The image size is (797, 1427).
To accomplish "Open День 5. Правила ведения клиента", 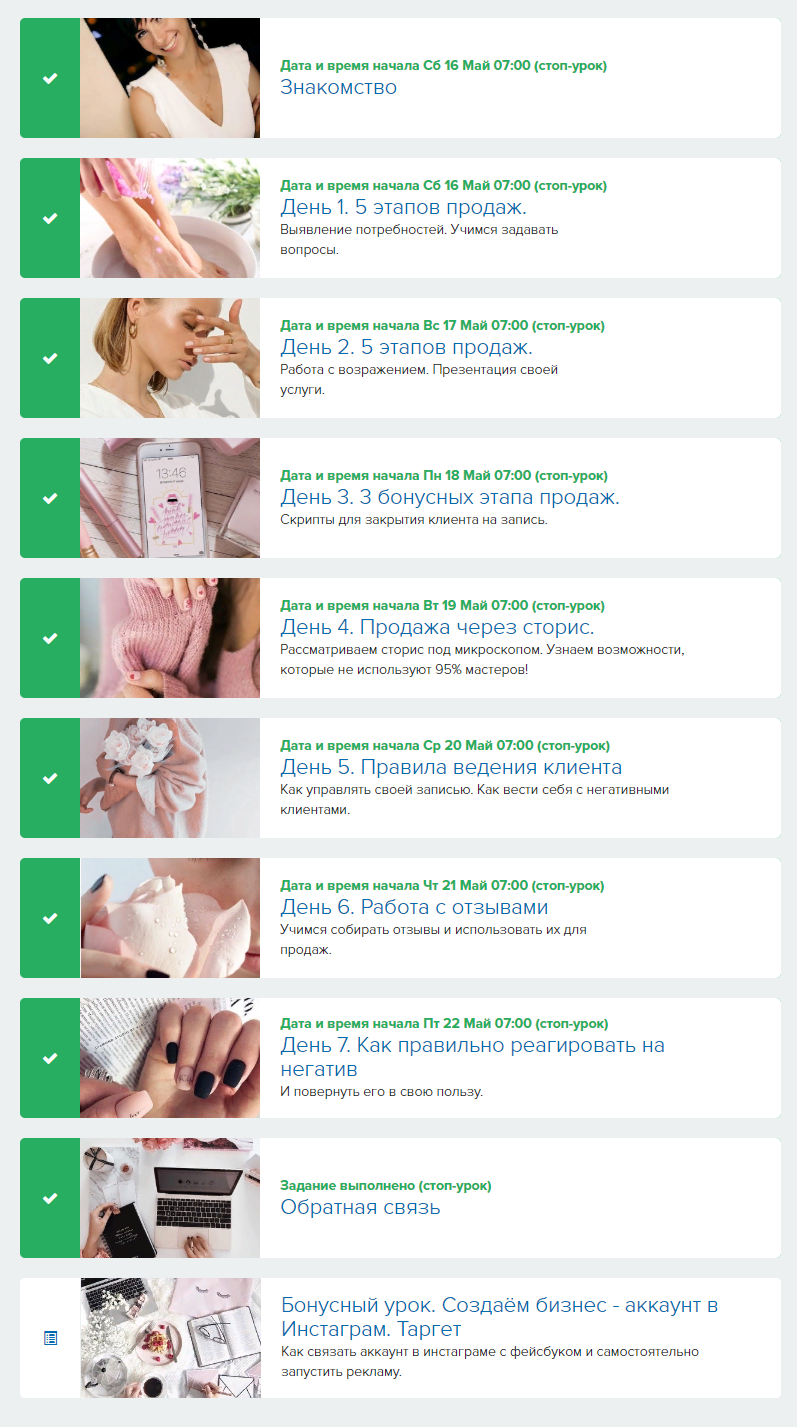I will click(x=451, y=767).
